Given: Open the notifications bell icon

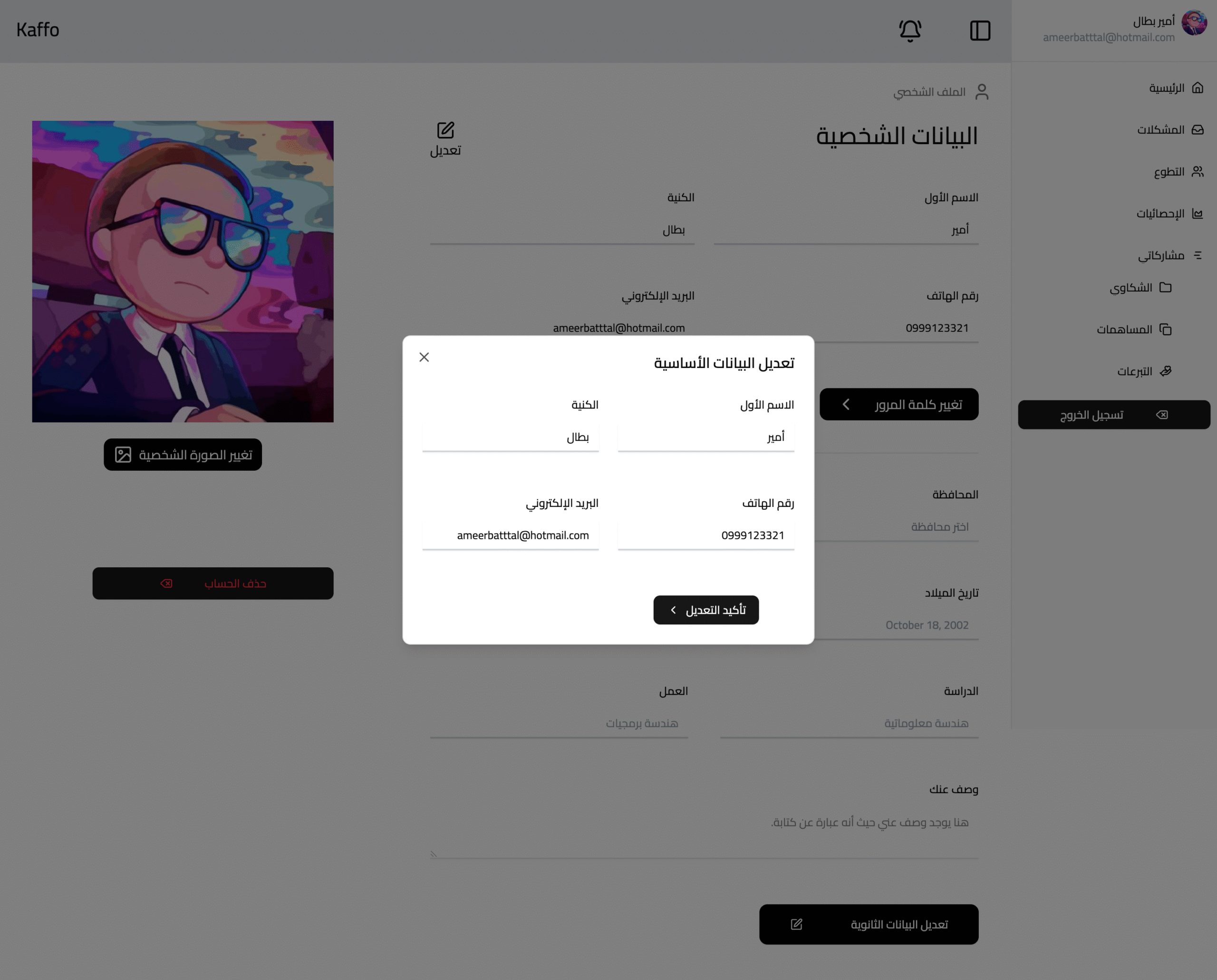Looking at the screenshot, I should point(910,30).
